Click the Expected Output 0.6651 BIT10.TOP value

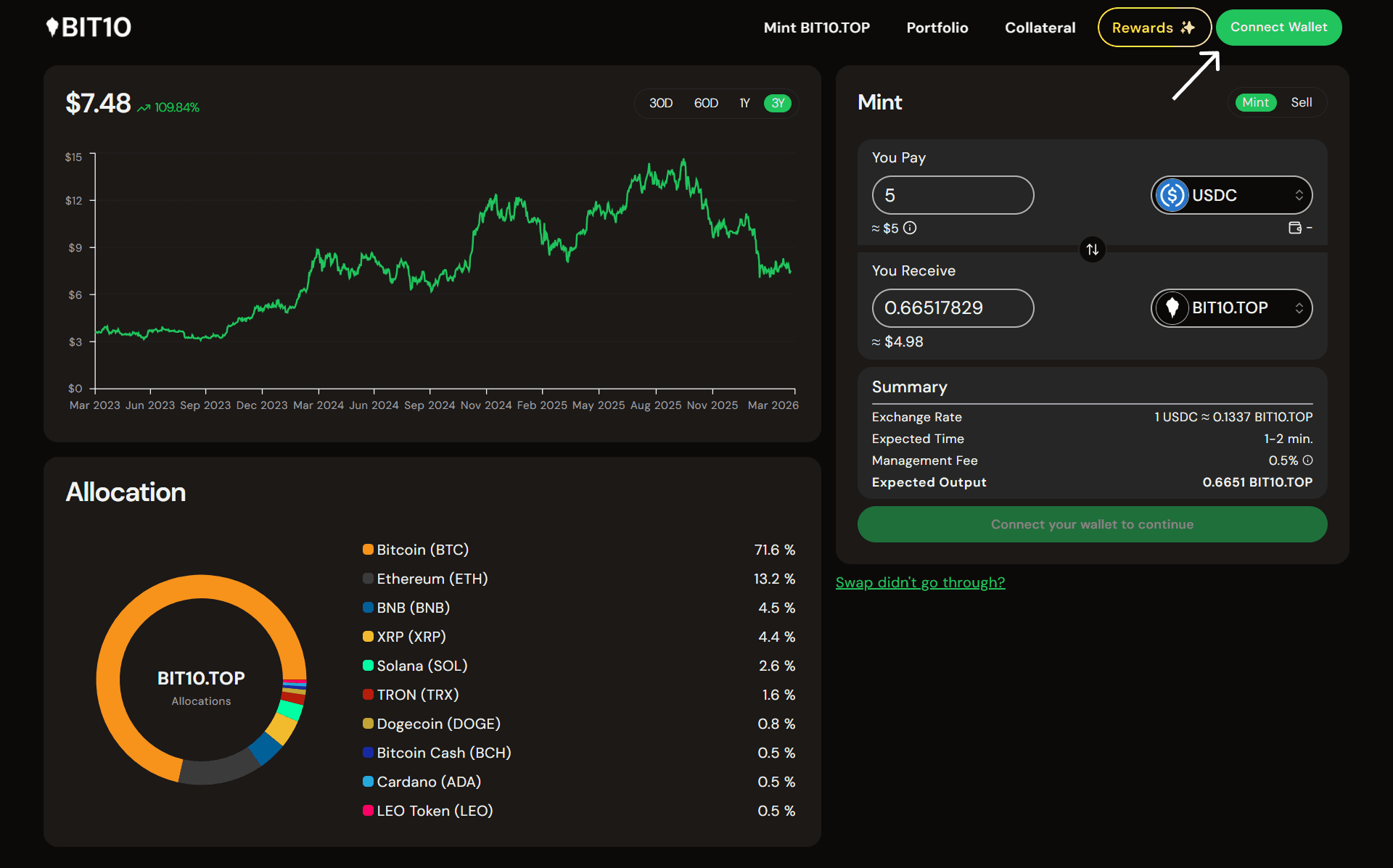pos(1257,482)
